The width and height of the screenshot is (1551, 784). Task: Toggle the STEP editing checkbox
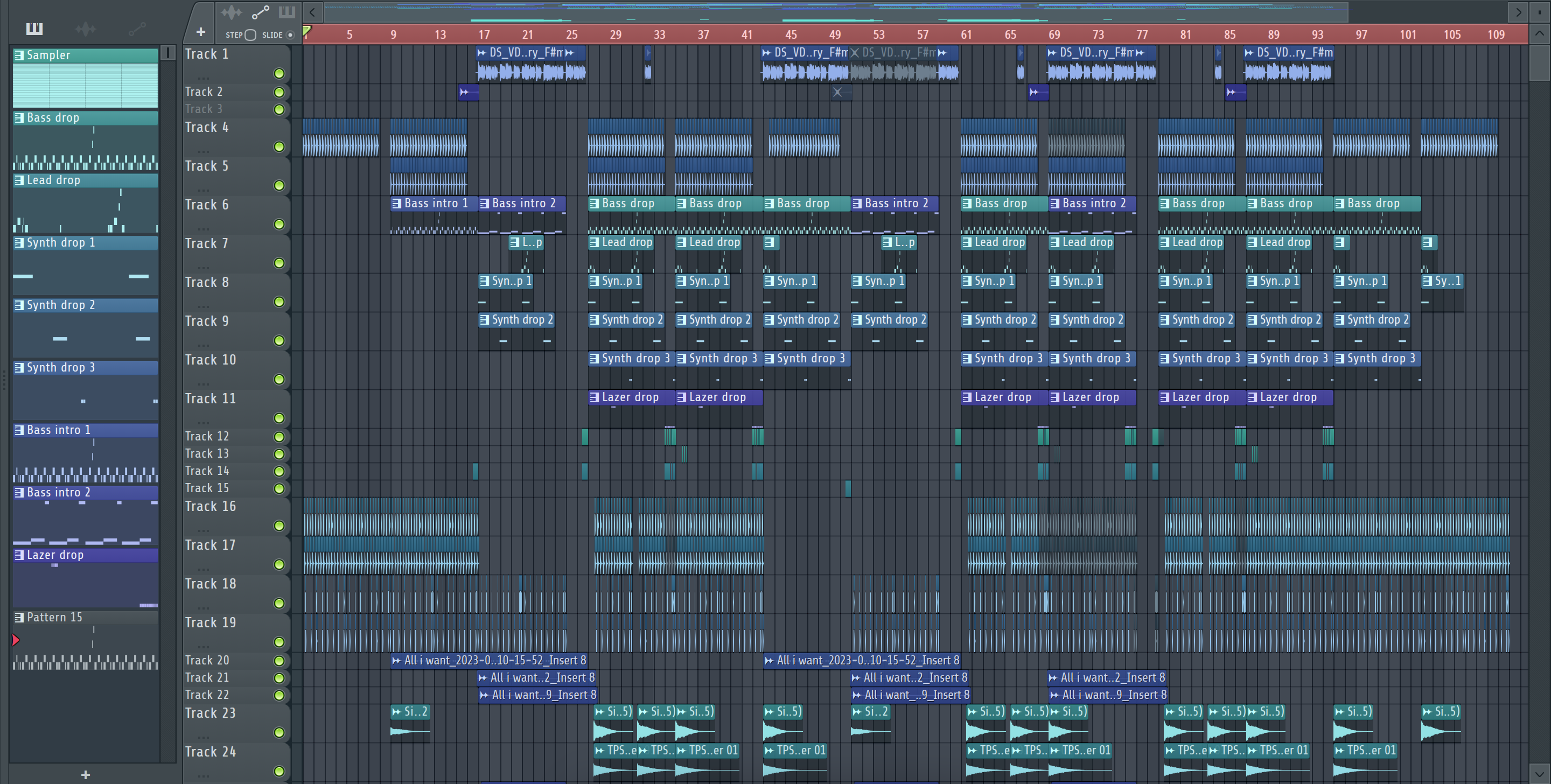point(250,35)
